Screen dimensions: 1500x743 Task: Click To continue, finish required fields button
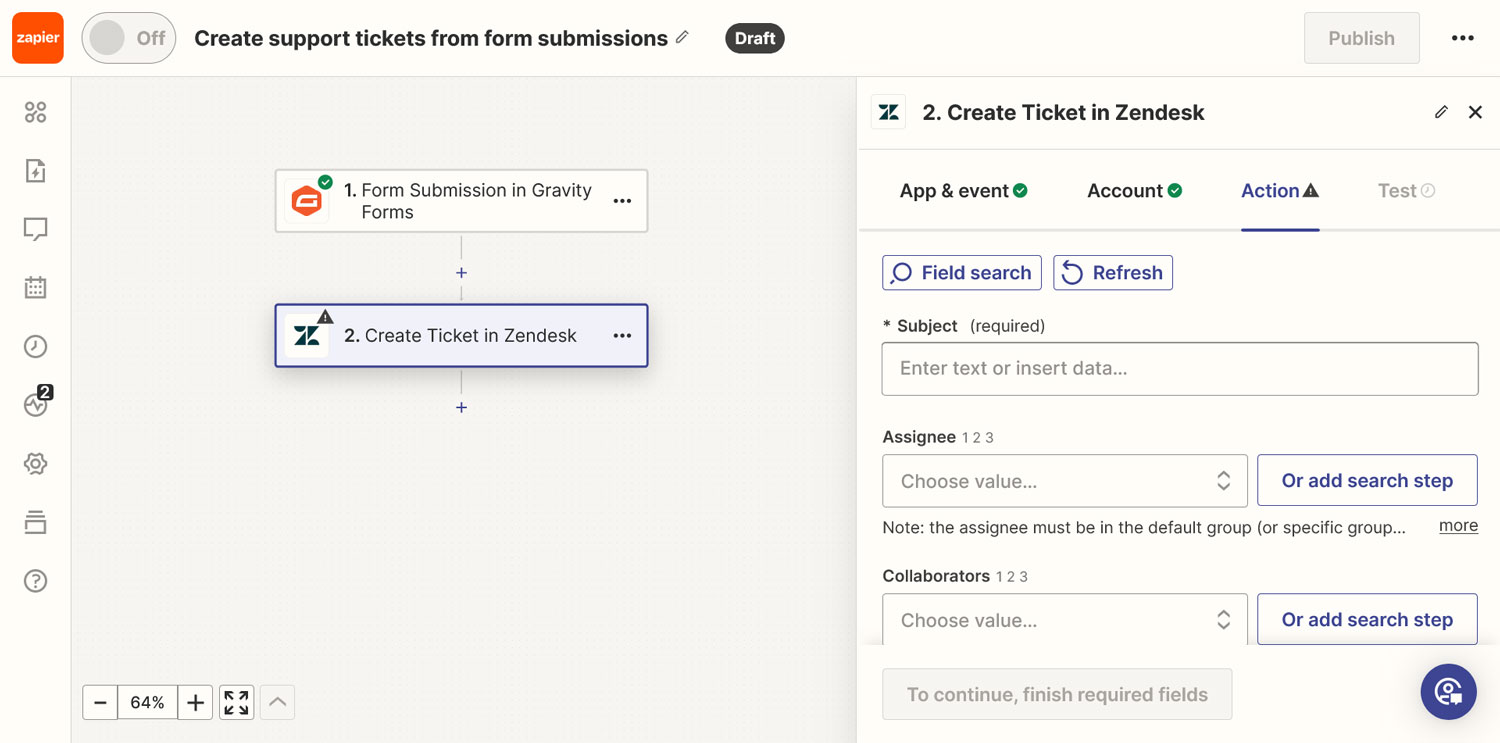pyautogui.click(x=1057, y=694)
